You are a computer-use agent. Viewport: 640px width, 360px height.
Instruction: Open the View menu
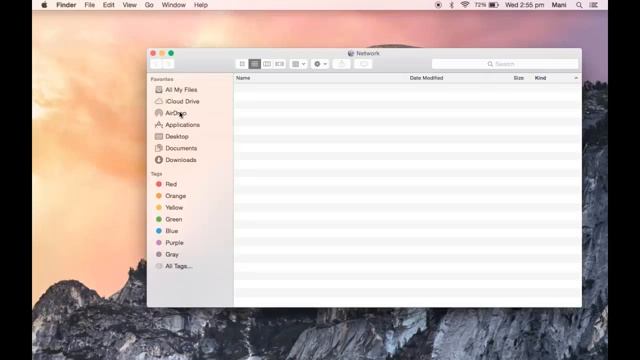tap(129, 5)
